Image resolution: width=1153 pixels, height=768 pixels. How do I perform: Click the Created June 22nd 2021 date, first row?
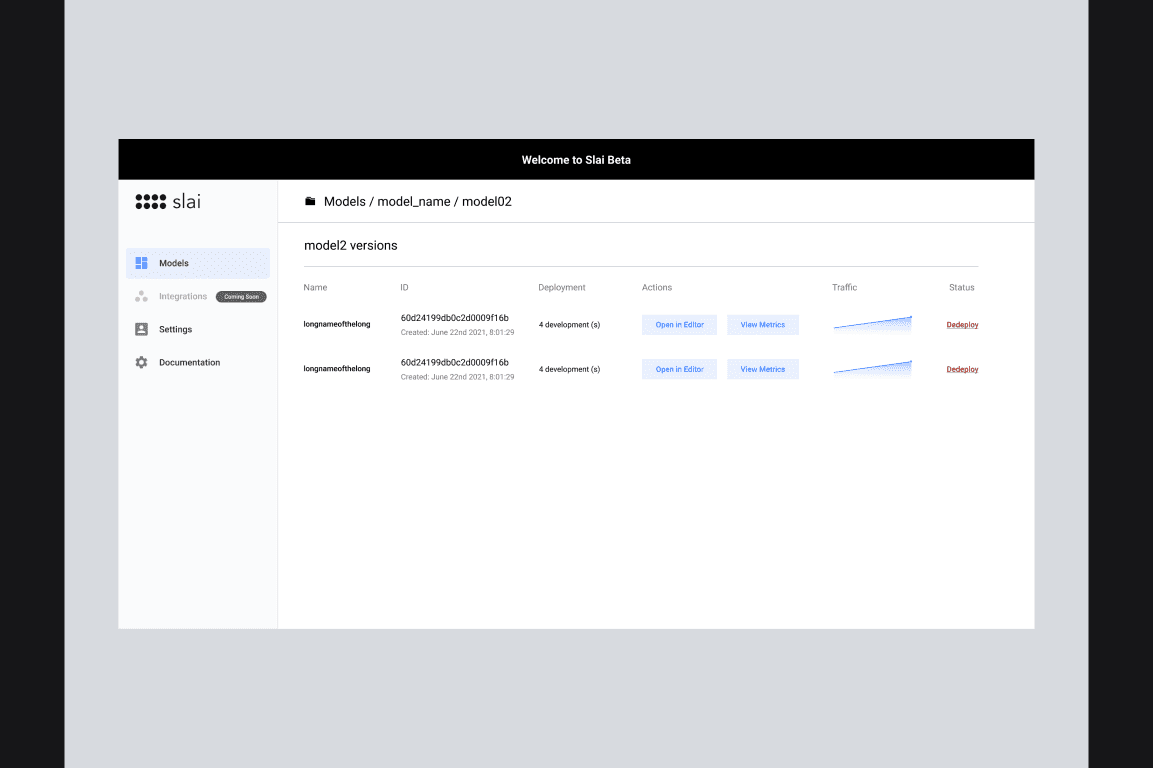(457, 333)
